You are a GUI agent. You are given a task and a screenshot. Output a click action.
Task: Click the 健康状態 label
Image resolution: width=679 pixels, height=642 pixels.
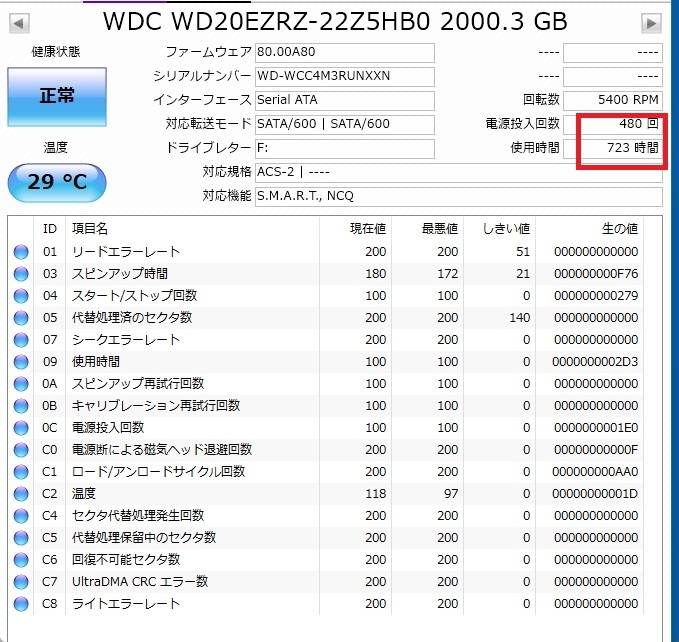[56, 52]
